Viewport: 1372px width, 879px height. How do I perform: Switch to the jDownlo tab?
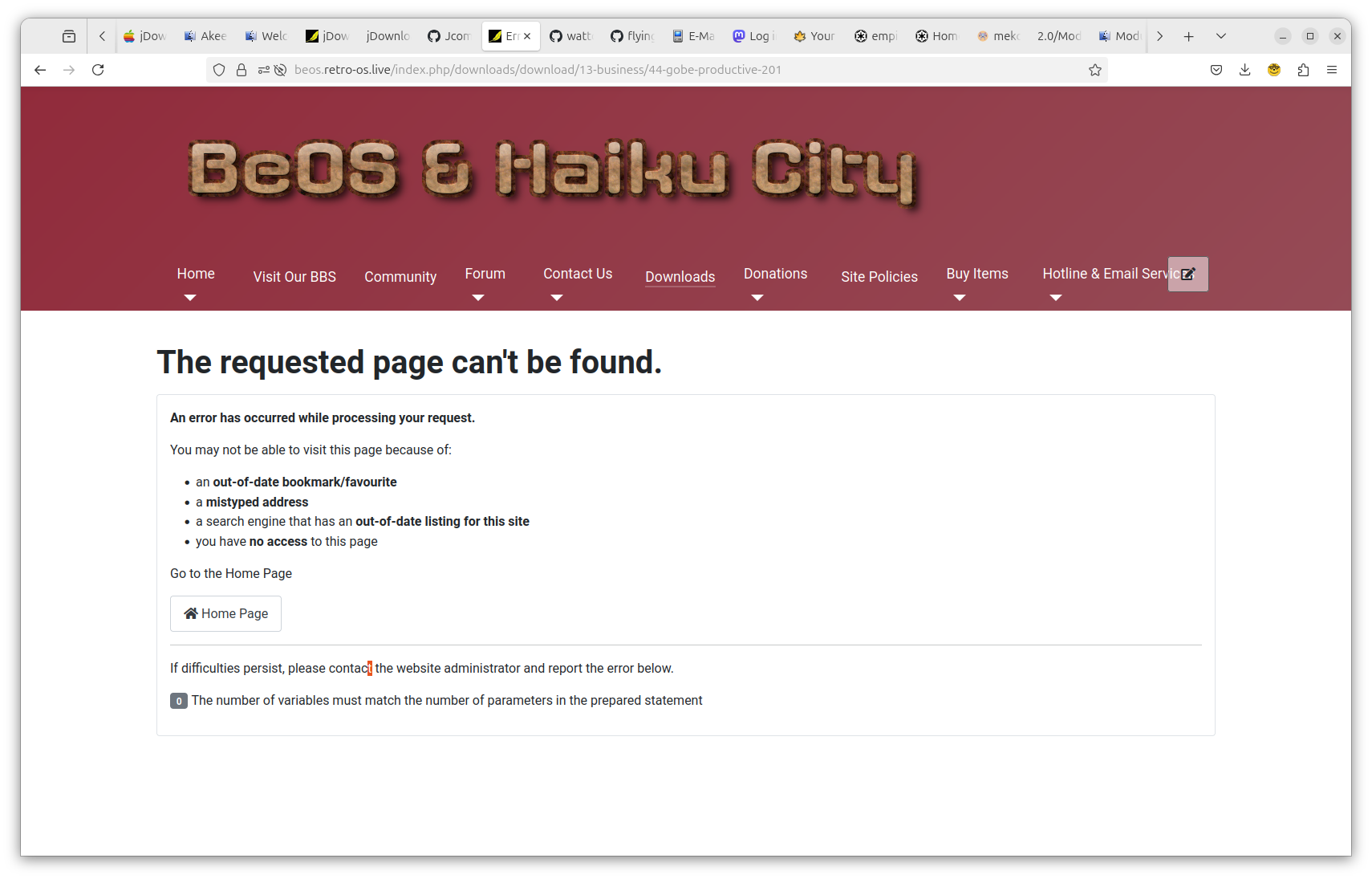click(388, 36)
